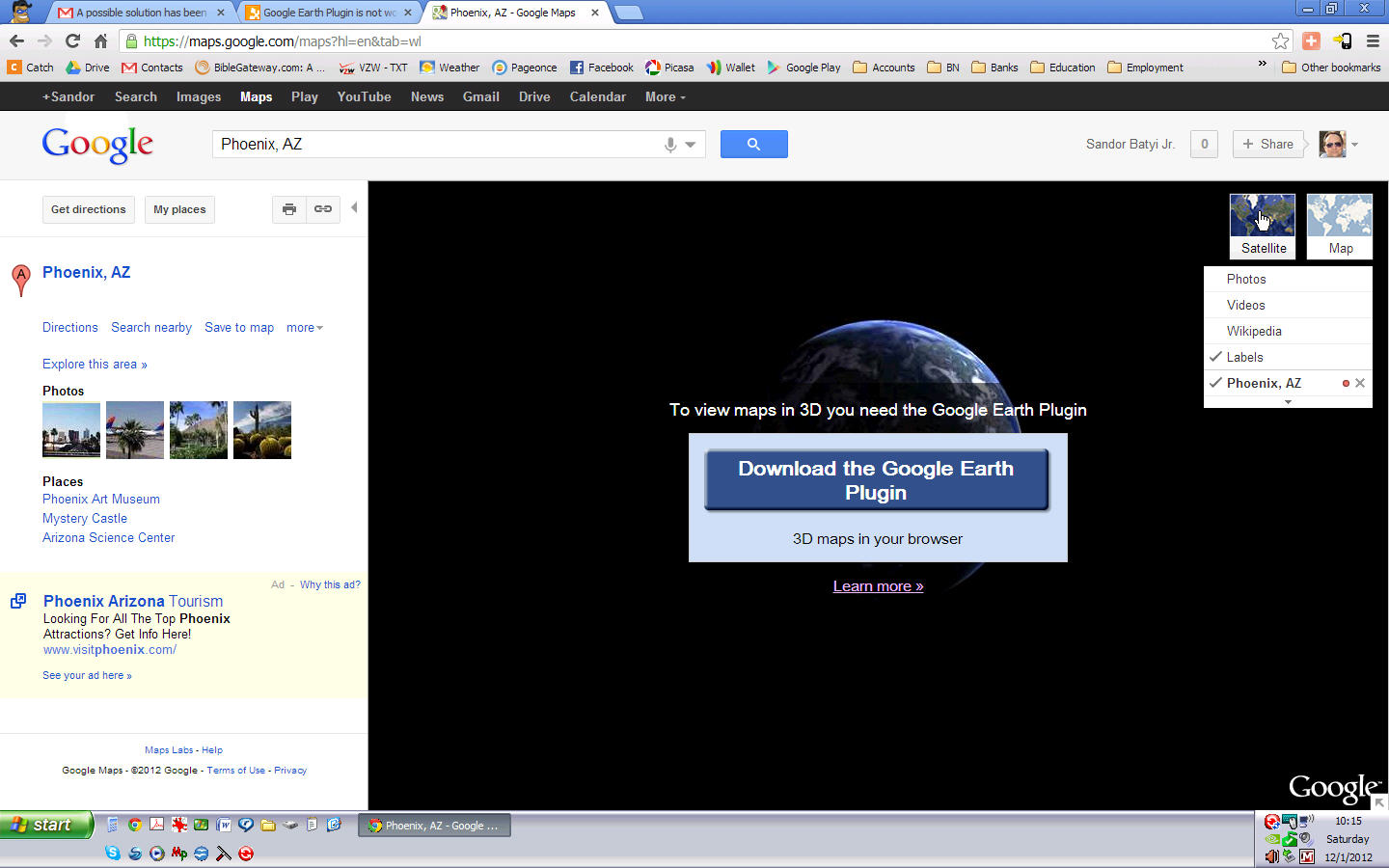Viewport: 1389px width, 868px height.
Task: Enable the Photos map layer
Action: coord(1246,279)
